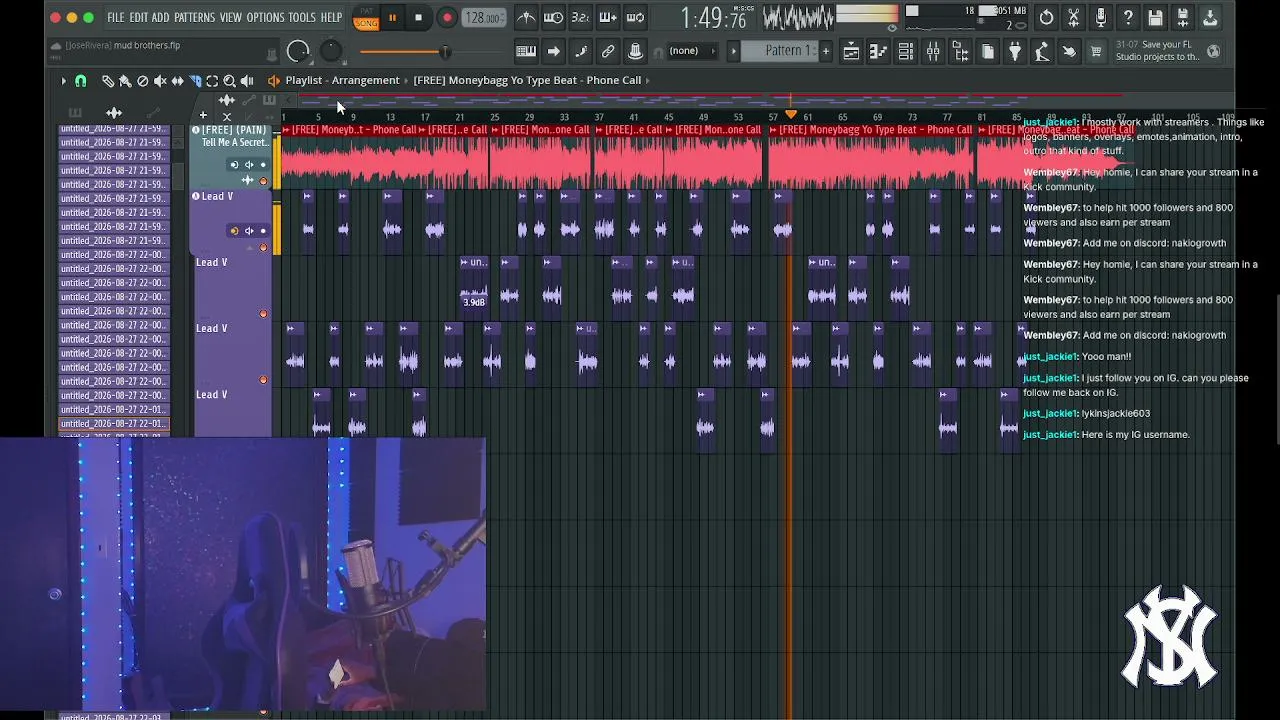The width and height of the screenshot is (1280, 720).
Task: Jump to the bar 57 playhead marker
Action: point(791,114)
